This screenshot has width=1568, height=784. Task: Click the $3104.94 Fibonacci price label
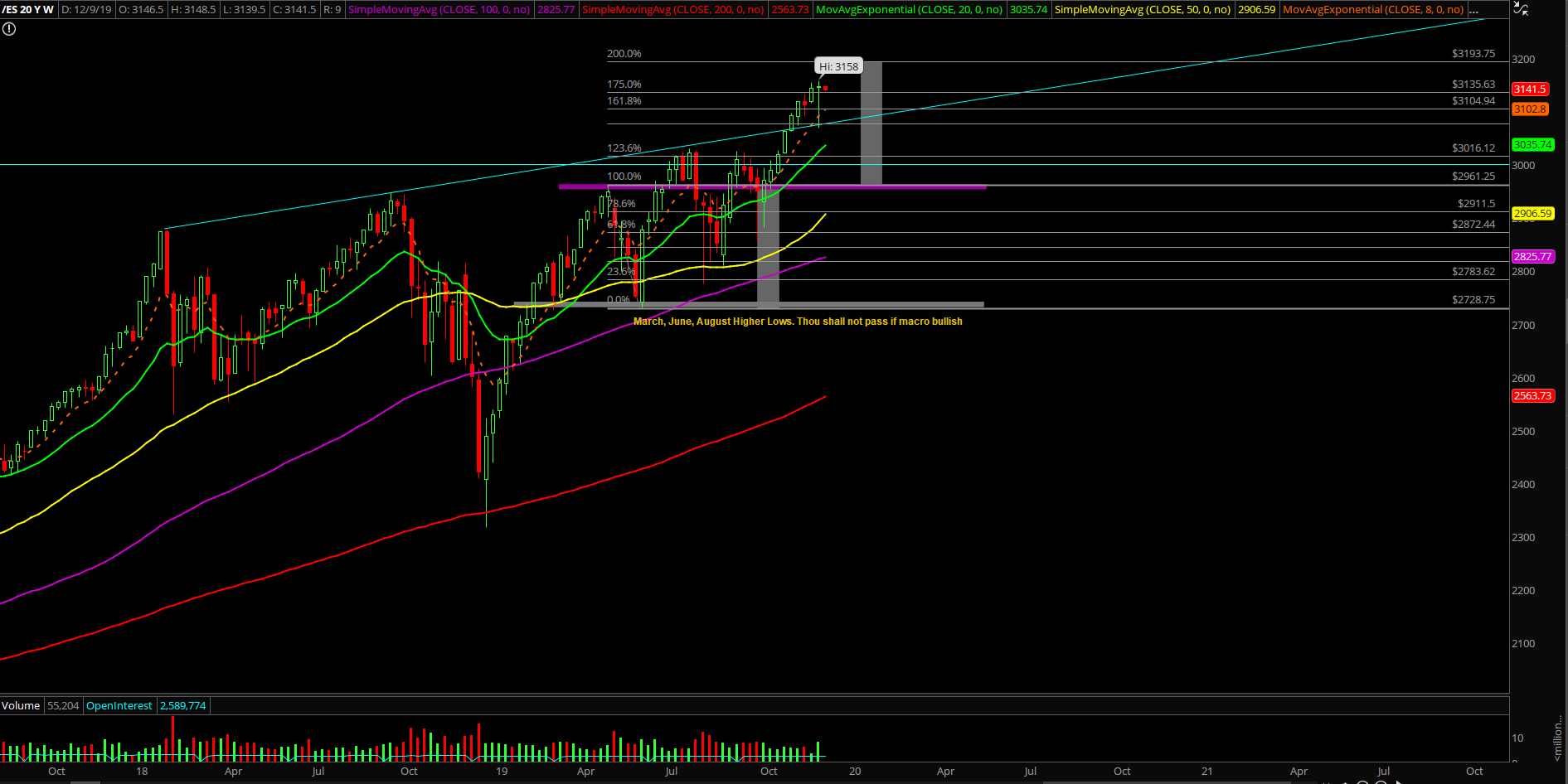click(x=1473, y=101)
